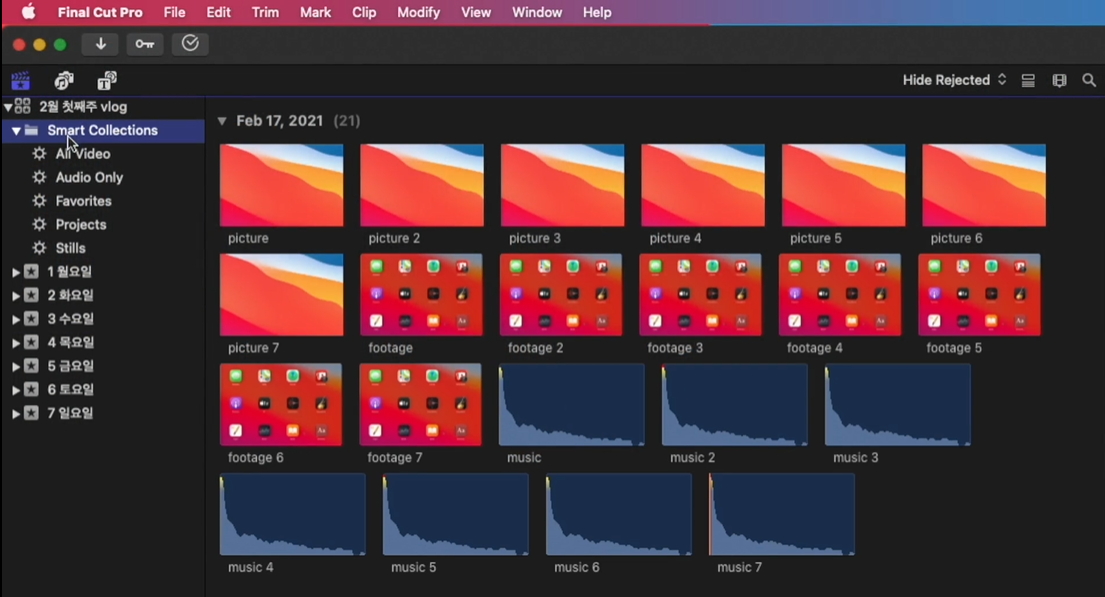Open the Final Cut Pro menu
Viewport: 1105px width, 597px height.
tap(100, 12)
